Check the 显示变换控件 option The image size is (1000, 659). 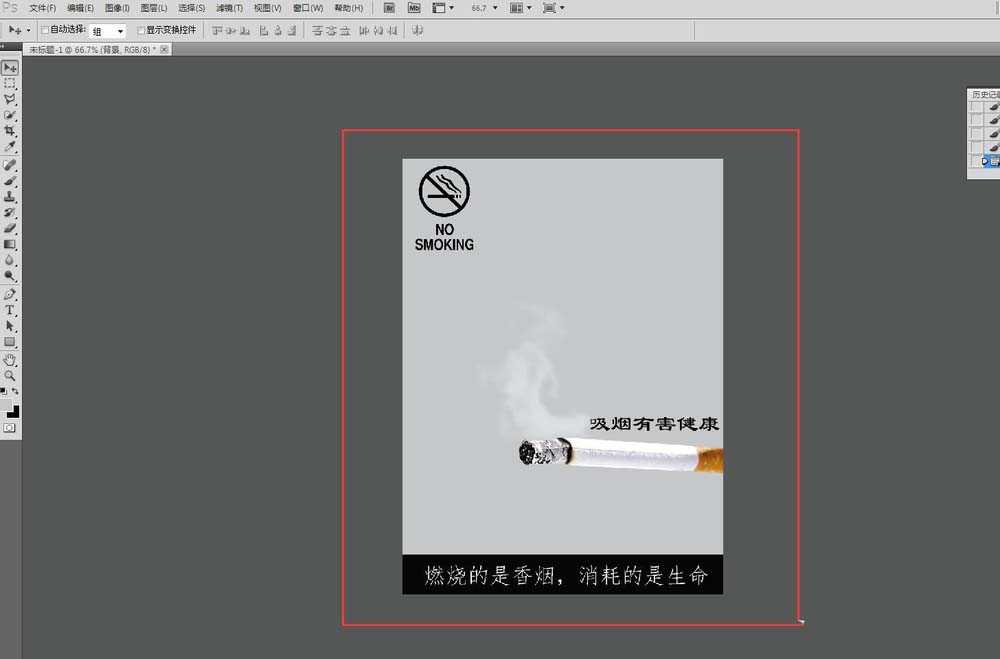[140, 29]
